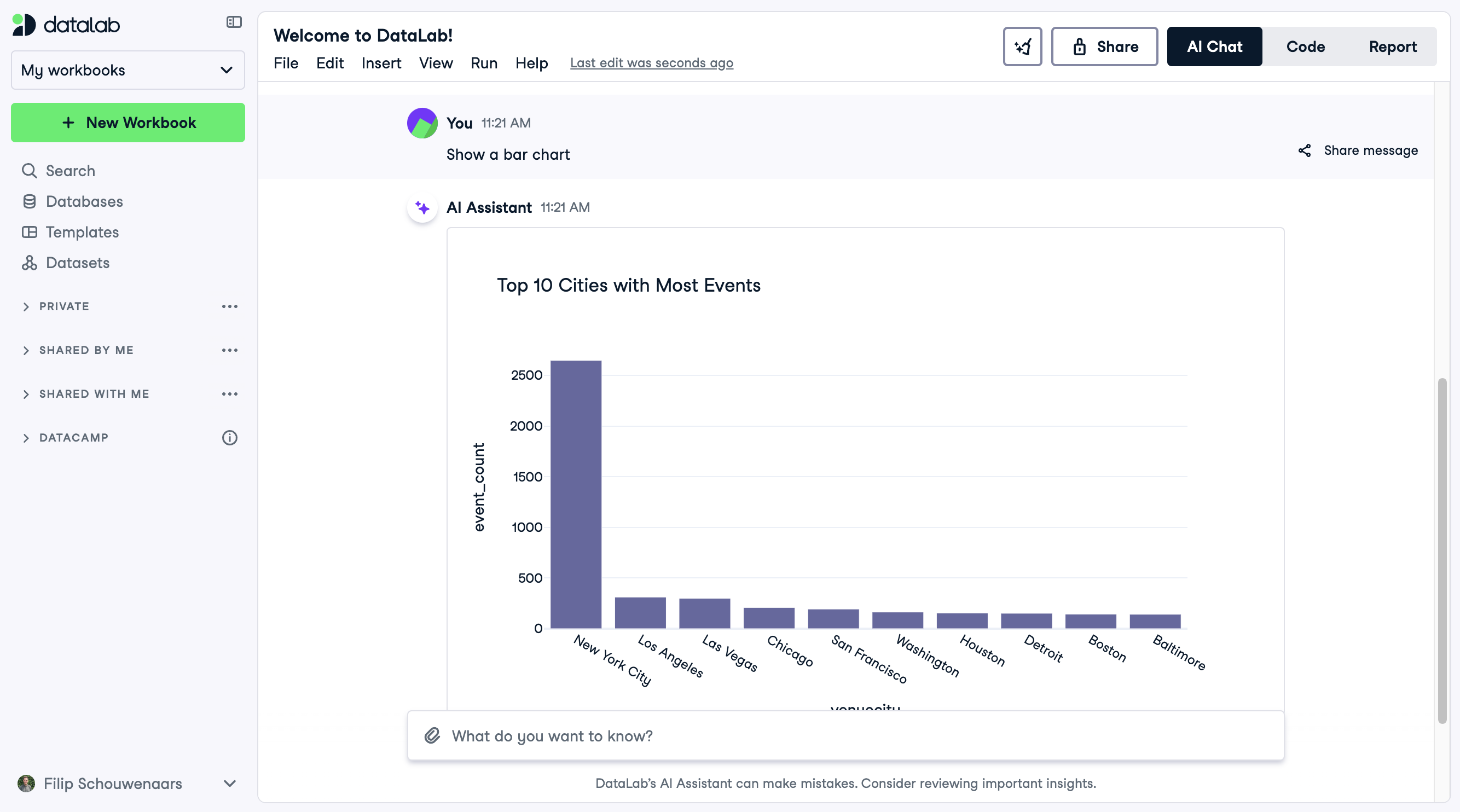Open options for Private section
Screen dimensions: 1460x812
(x=229, y=306)
